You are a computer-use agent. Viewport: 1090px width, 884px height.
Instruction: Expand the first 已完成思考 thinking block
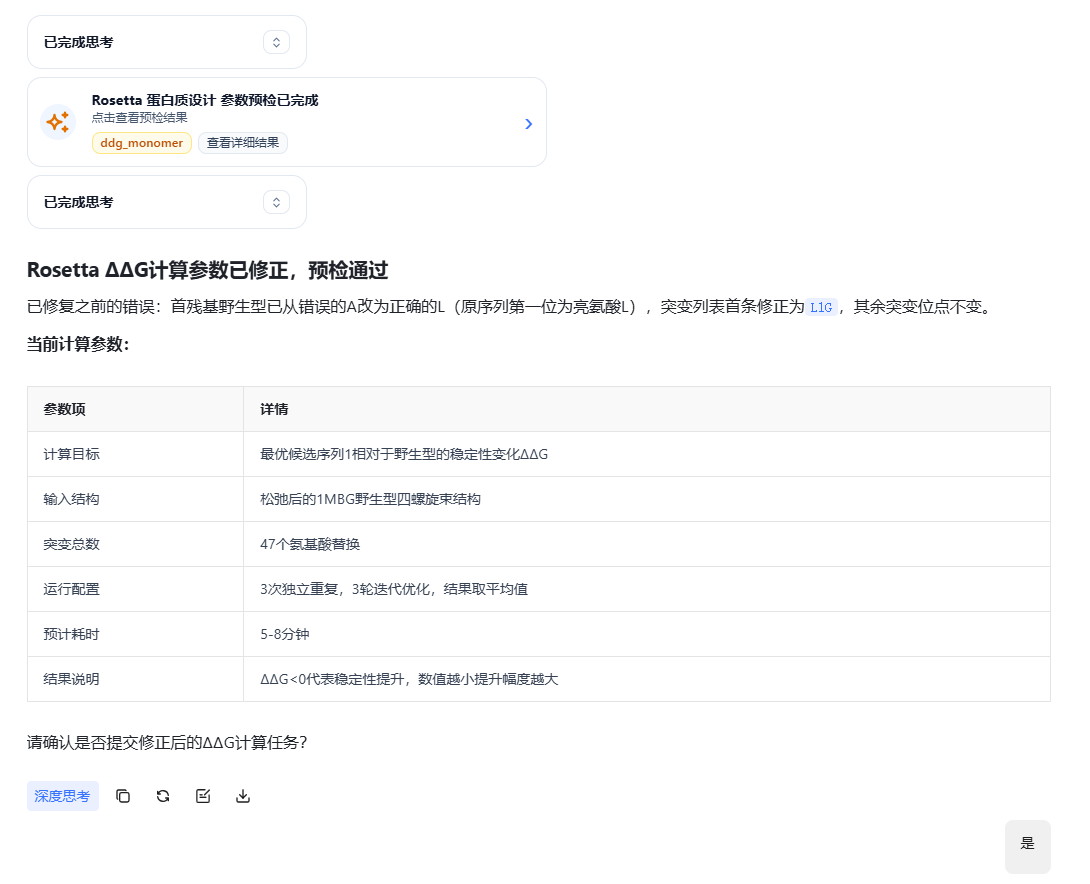276,42
